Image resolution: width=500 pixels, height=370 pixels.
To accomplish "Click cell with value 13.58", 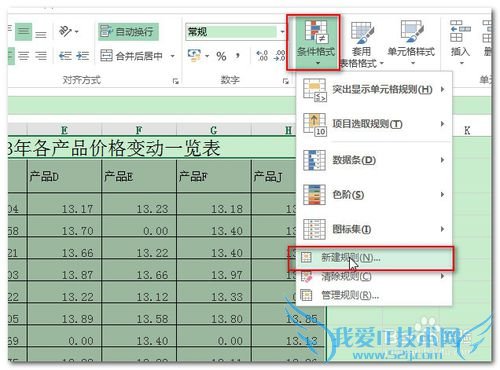I will coord(139,315).
